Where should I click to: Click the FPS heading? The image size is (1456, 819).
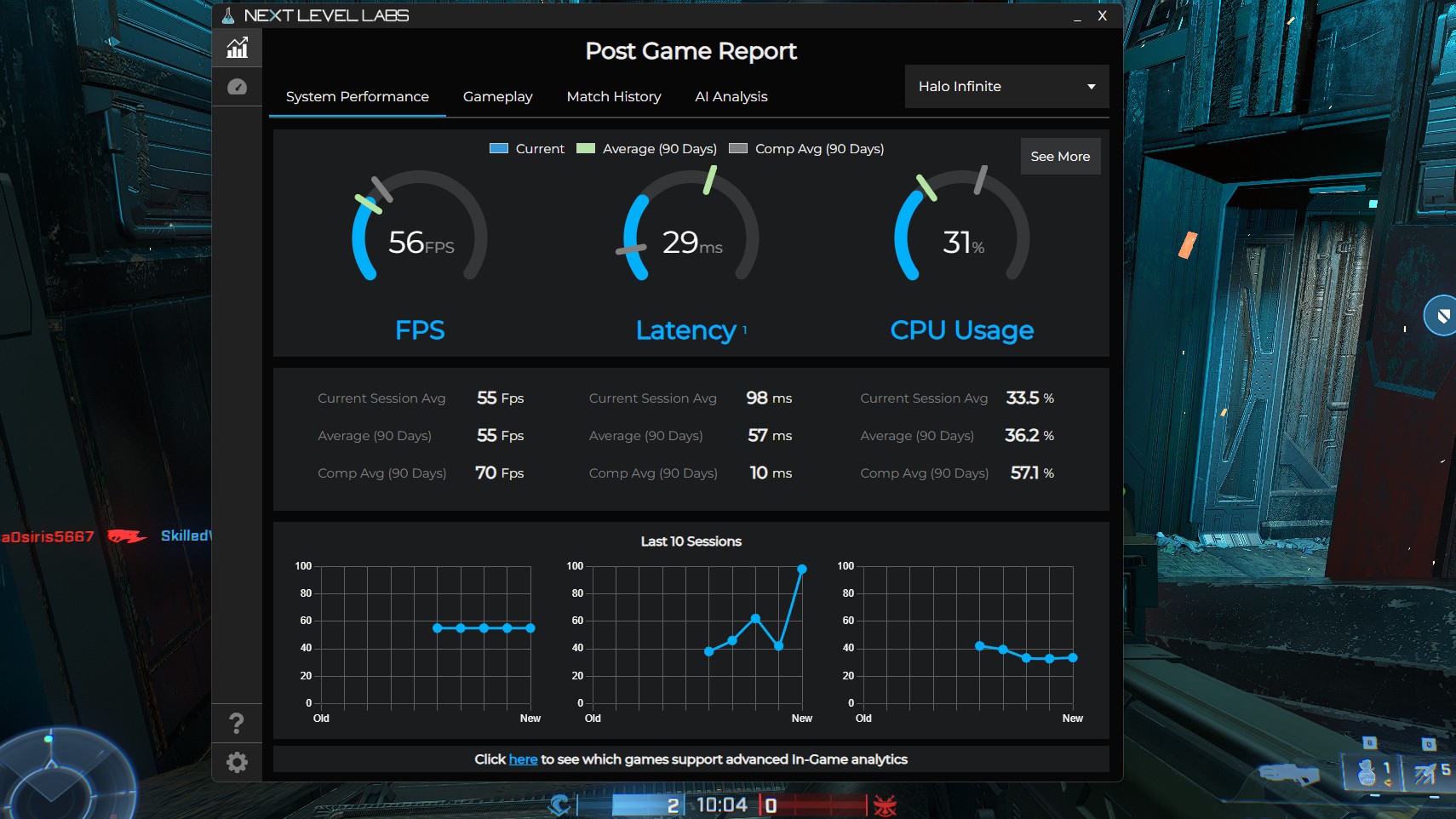[x=420, y=330]
